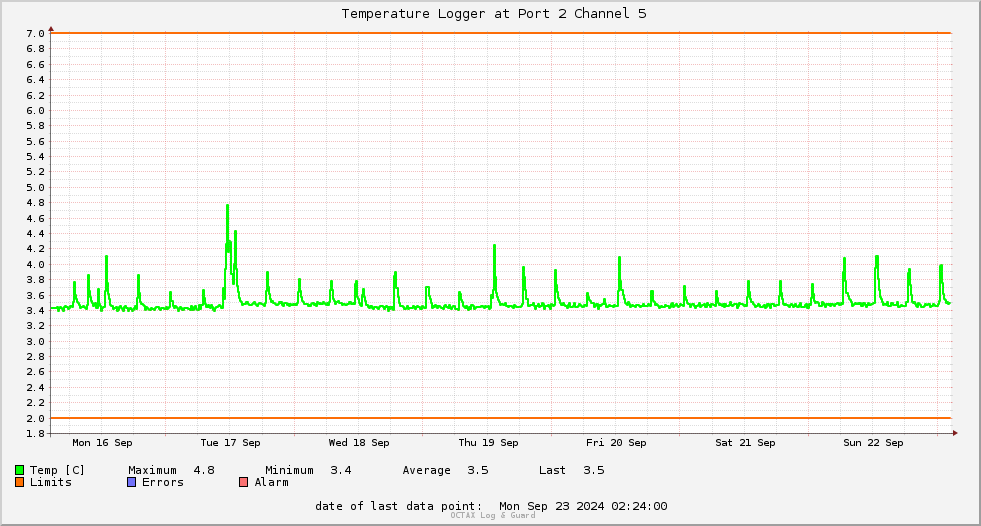
Task: Click the 'Wed 18 Sep' axis label
Action: (359, 443)
